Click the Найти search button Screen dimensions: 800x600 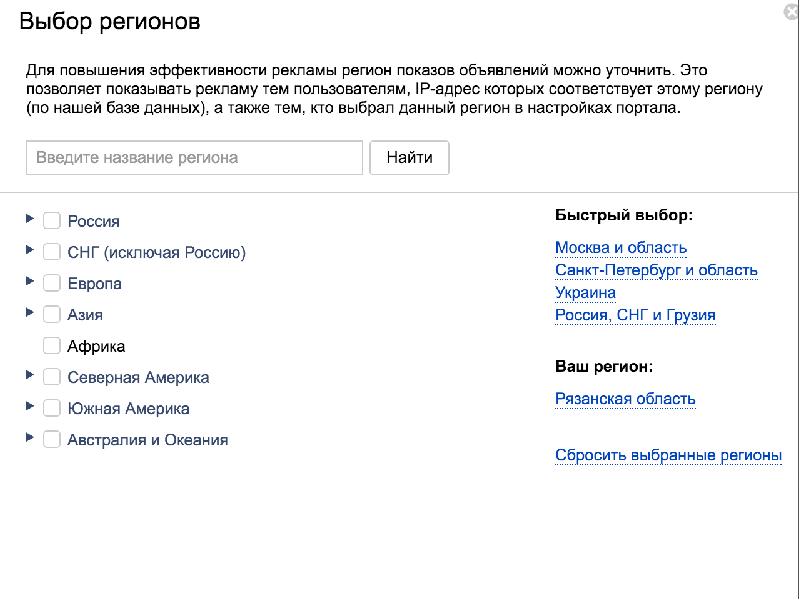pos(409,158)
